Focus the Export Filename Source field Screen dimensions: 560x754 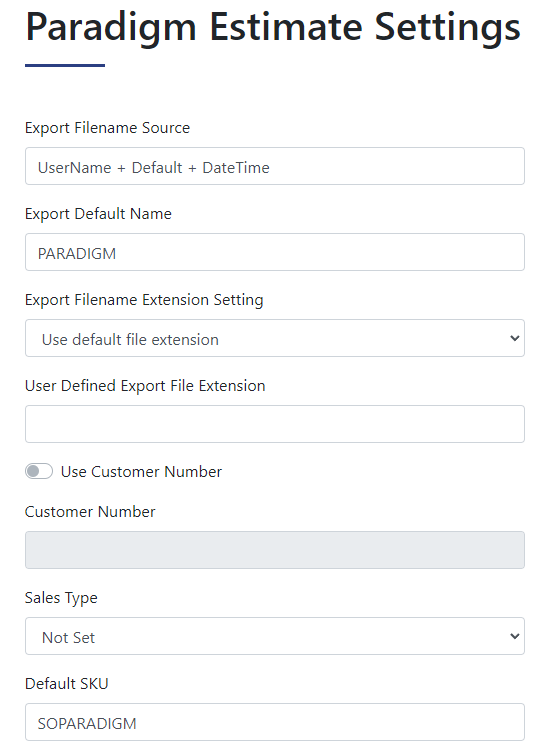click(x=275, y=166)
